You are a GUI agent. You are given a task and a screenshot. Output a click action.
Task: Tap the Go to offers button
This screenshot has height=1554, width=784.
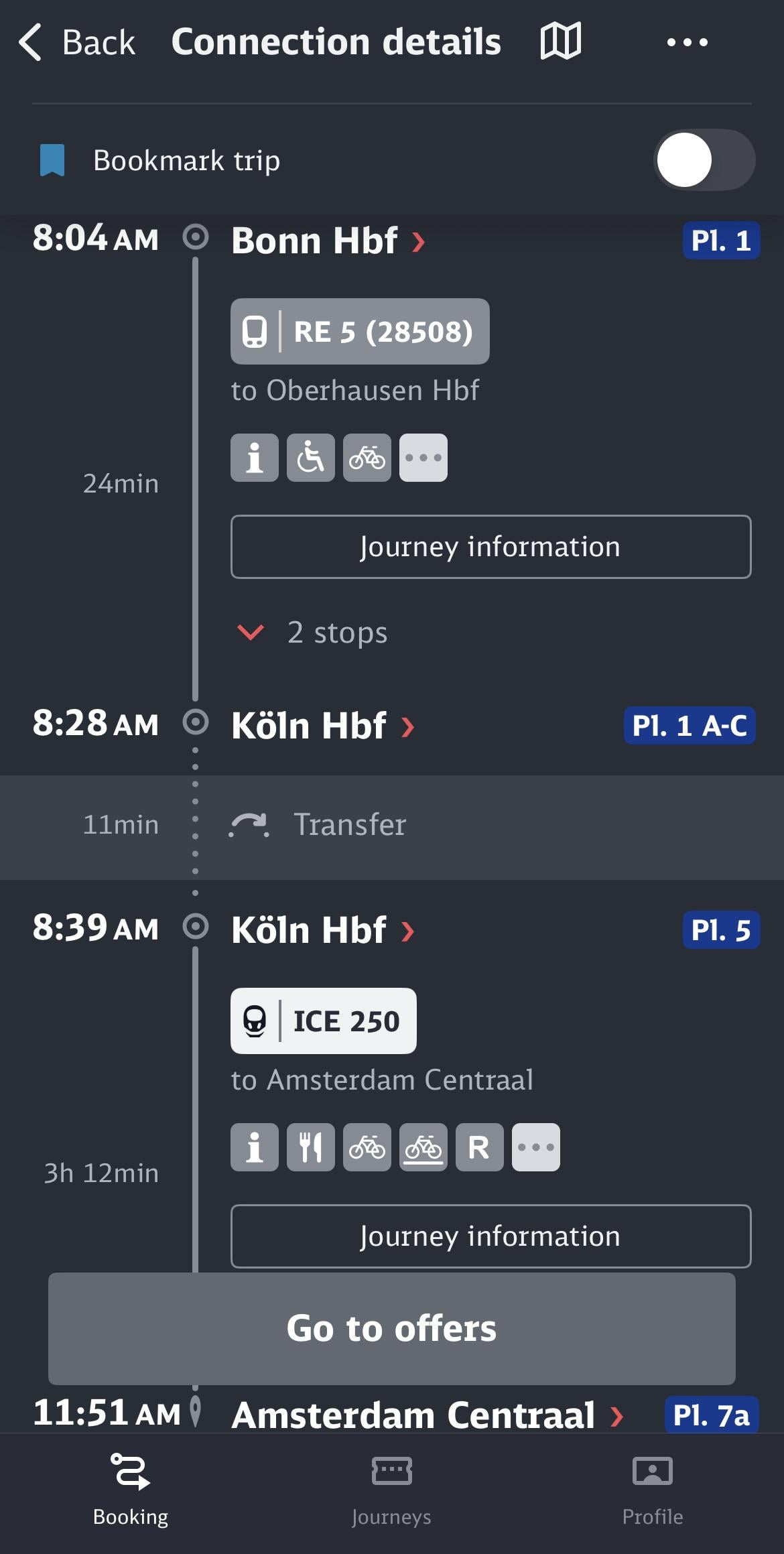(392, 1328)
